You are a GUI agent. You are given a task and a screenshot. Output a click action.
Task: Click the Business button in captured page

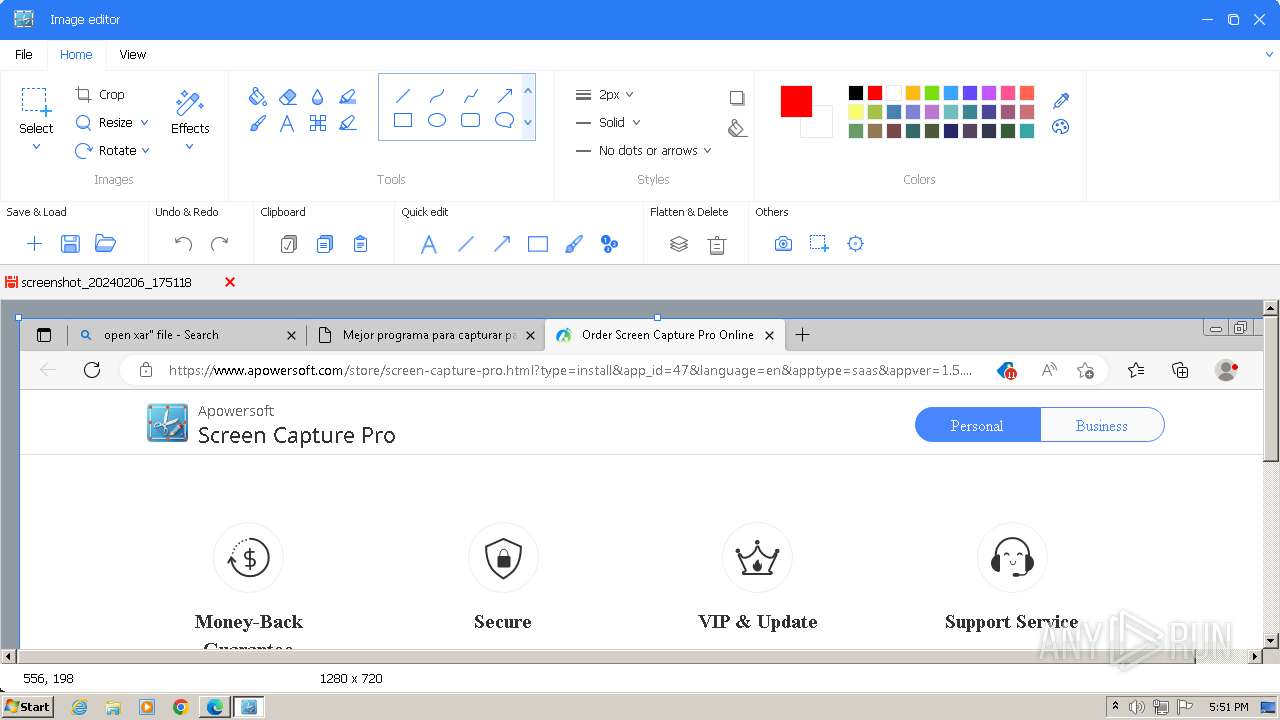(x=1102, y=425)
